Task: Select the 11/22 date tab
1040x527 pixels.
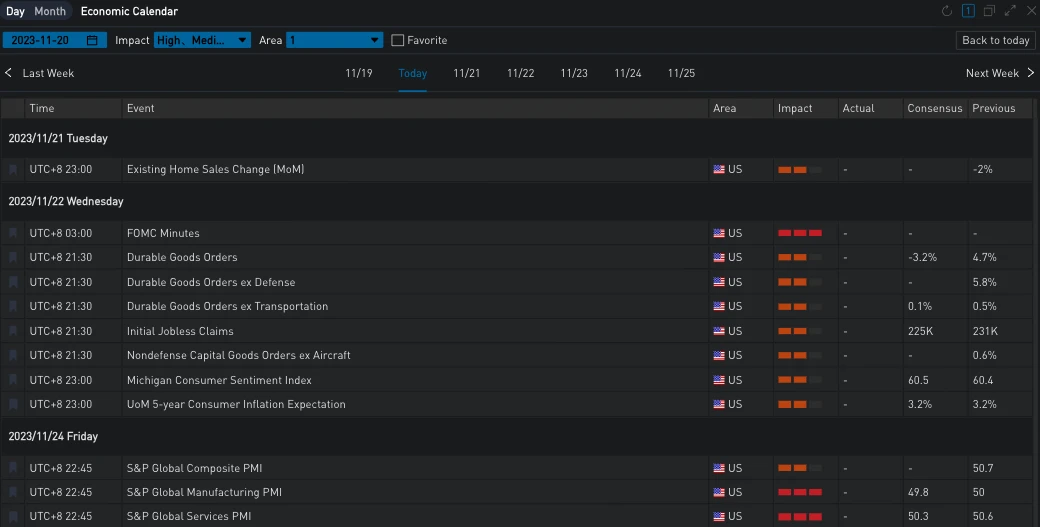Action: click(520, 73)
